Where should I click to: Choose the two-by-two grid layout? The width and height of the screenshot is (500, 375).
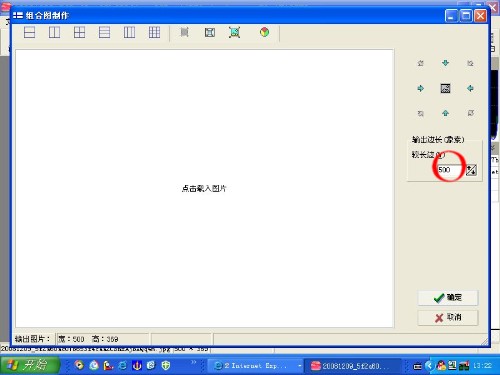click(79, 32)
